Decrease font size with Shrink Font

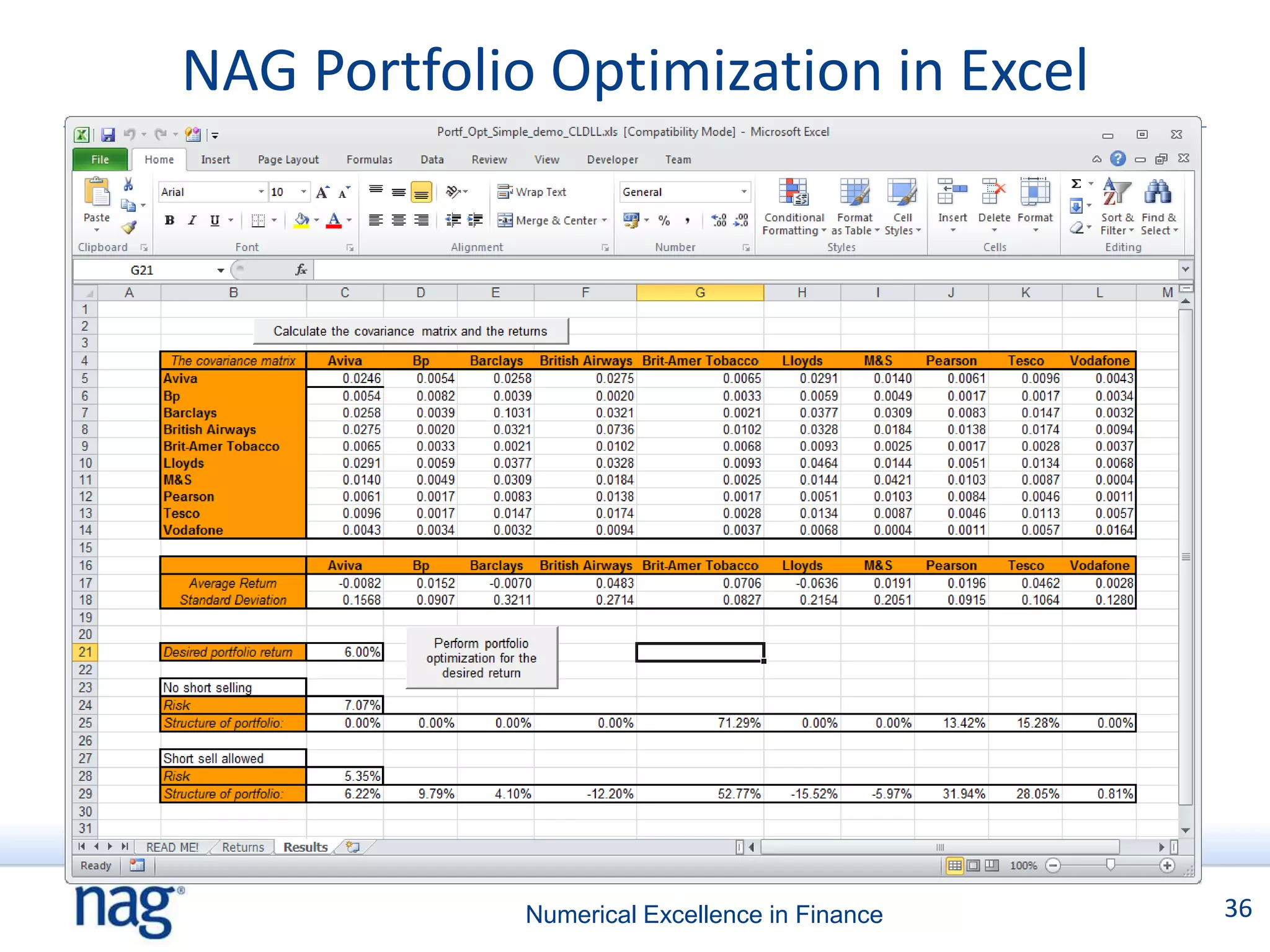tap(344, 192)
